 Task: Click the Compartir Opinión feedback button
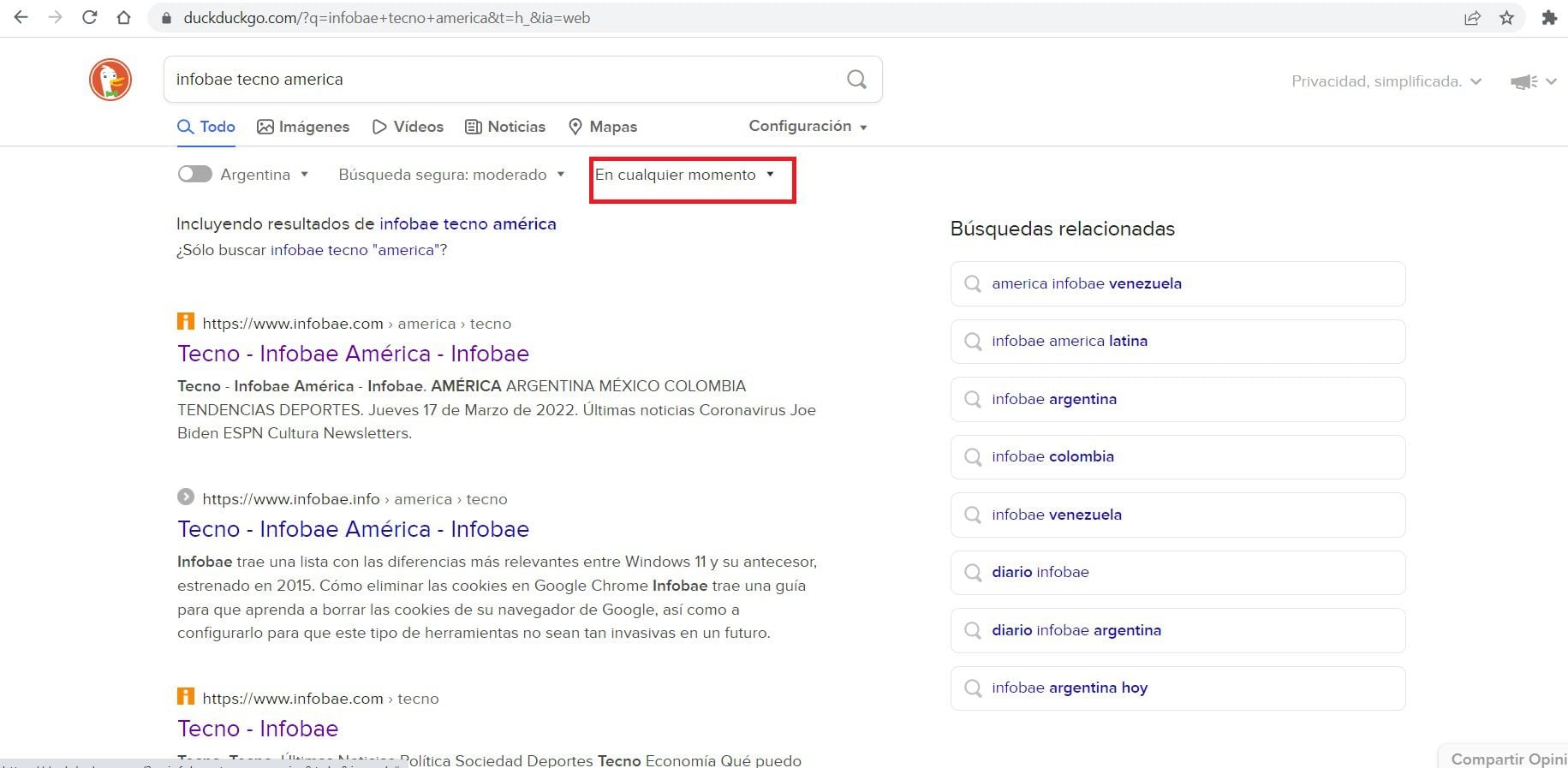(1505, 757)
